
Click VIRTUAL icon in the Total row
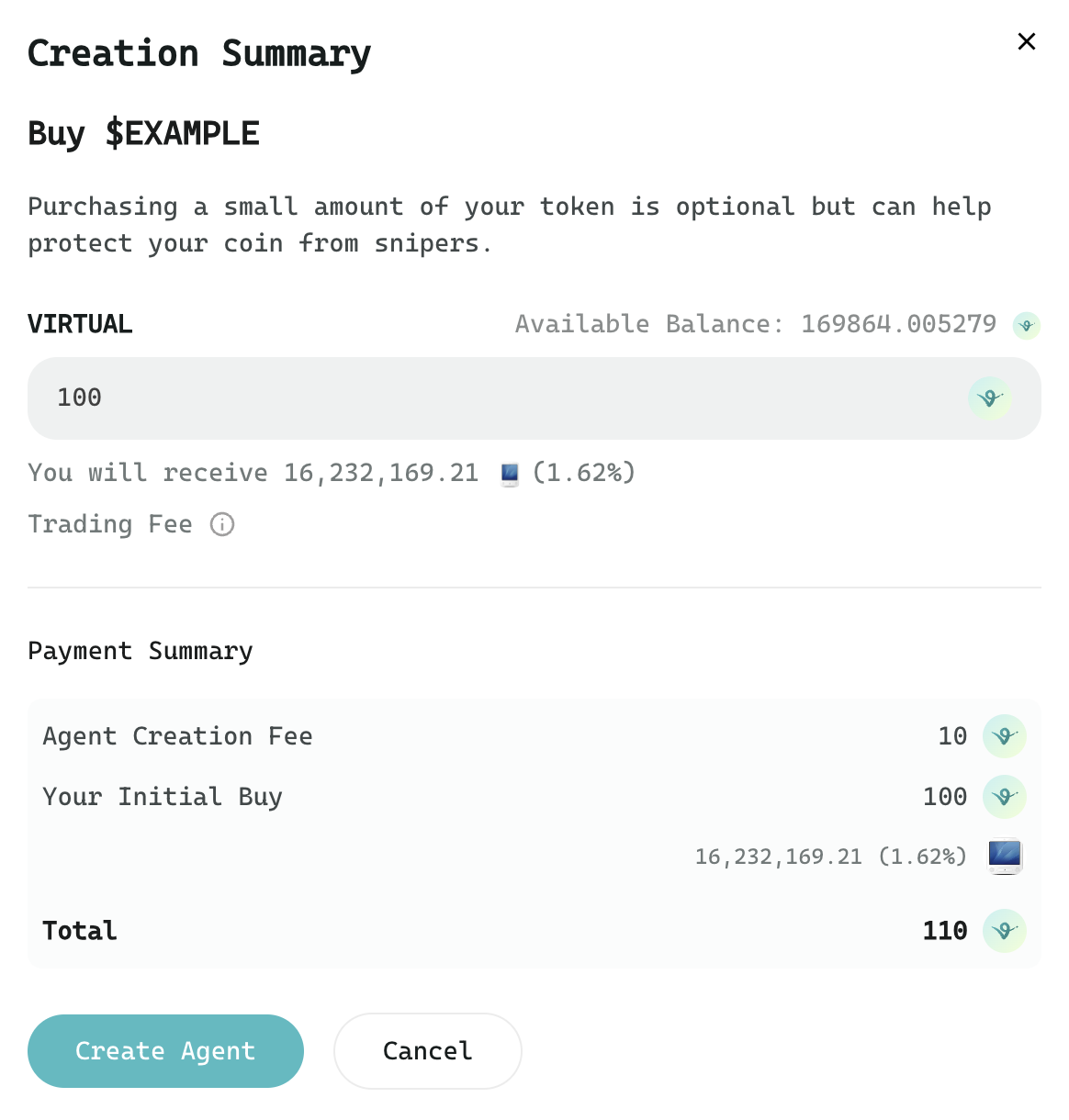(x=1004, y=931)
